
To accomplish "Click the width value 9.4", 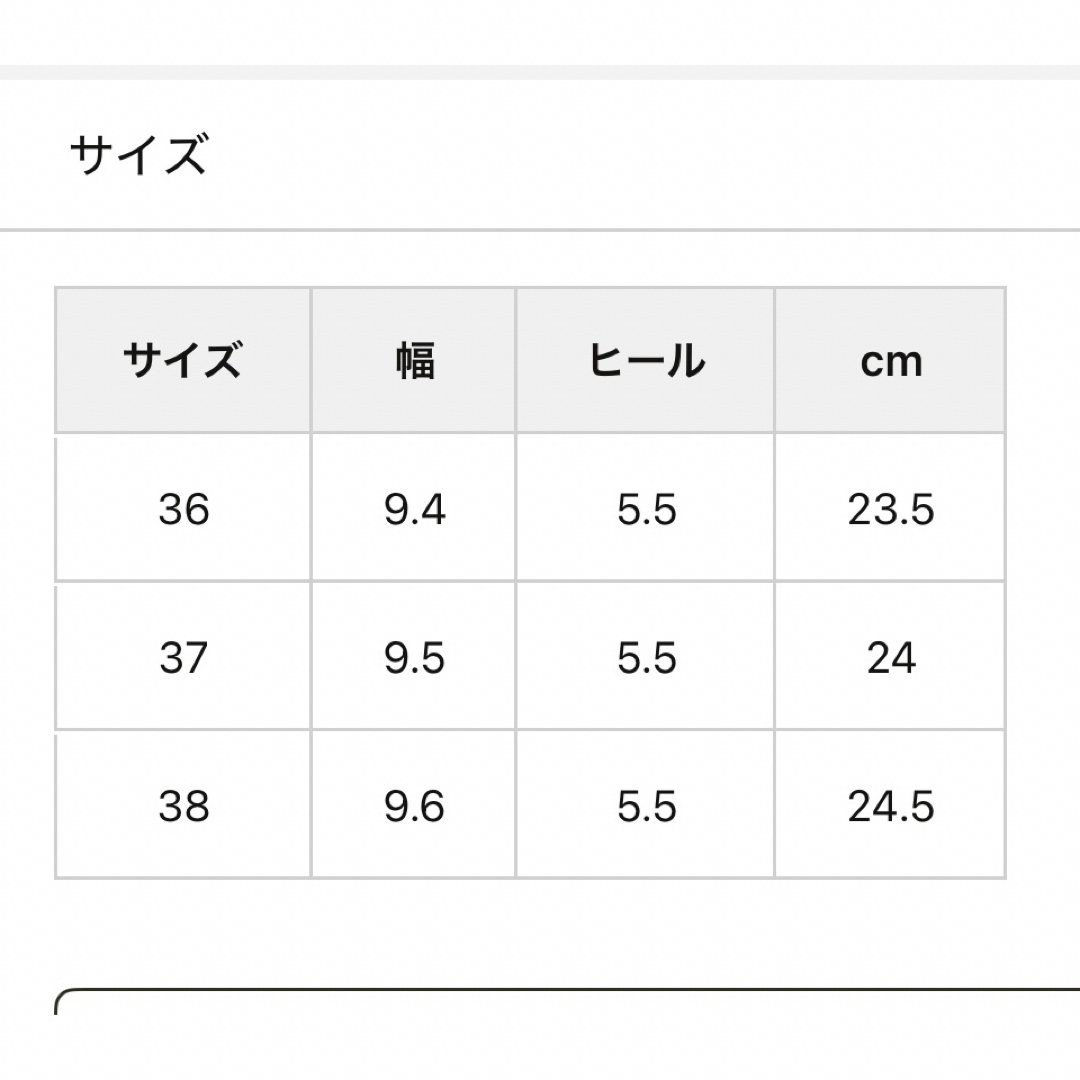I will pyautogui.click(x=414, y=508).
